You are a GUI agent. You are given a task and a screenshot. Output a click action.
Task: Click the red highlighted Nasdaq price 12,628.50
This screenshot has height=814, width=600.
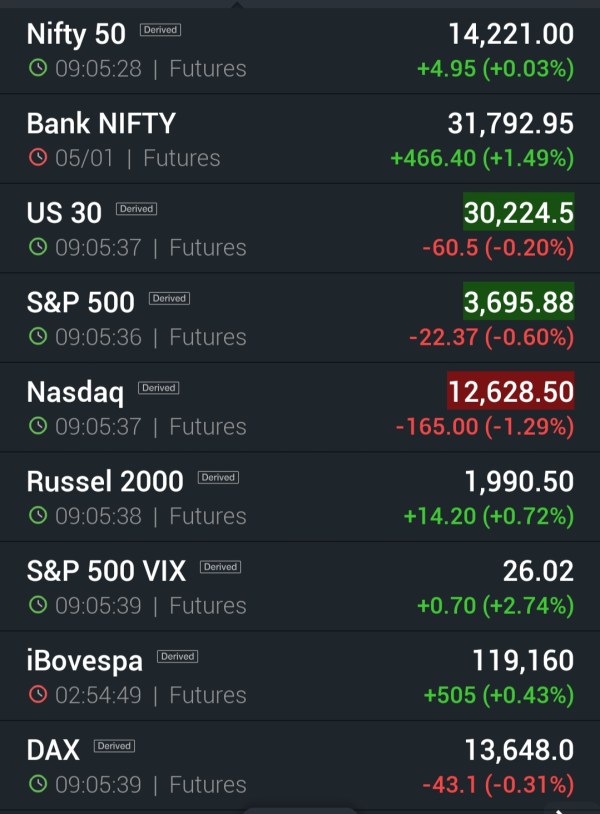point(511,391)
